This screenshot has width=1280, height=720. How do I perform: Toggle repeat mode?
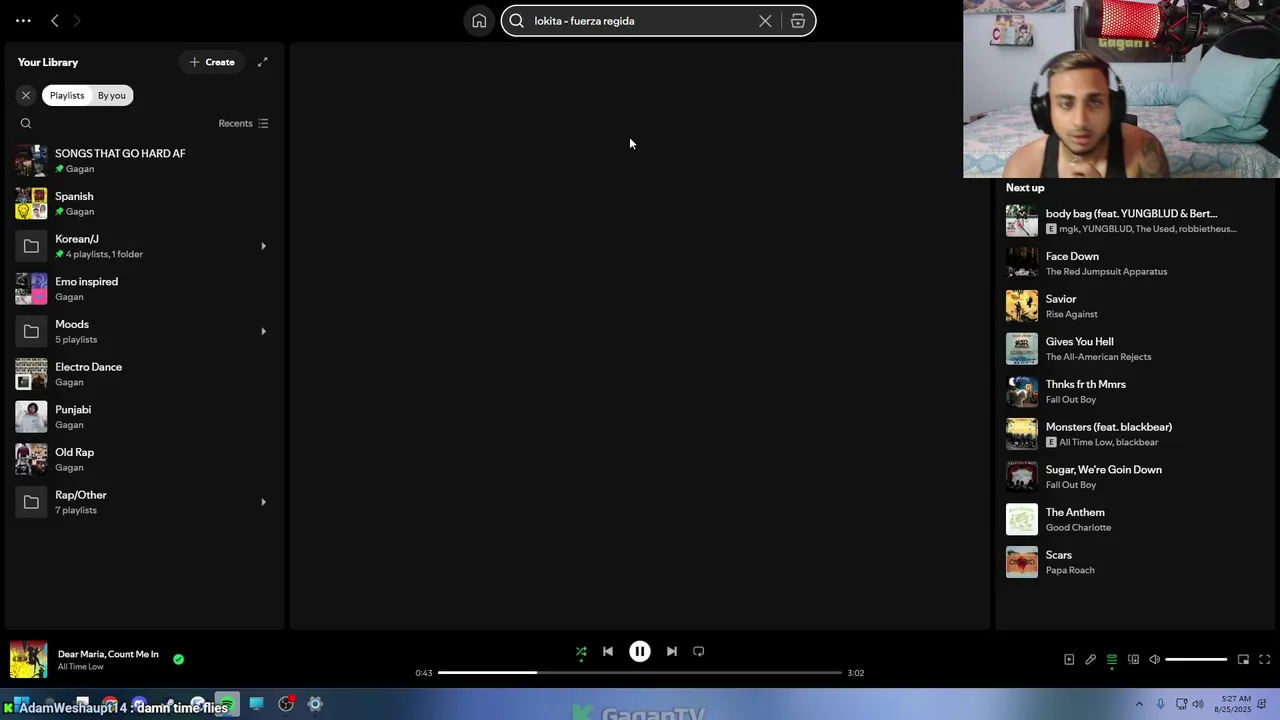pyautogui.click(x=699, y=651)
